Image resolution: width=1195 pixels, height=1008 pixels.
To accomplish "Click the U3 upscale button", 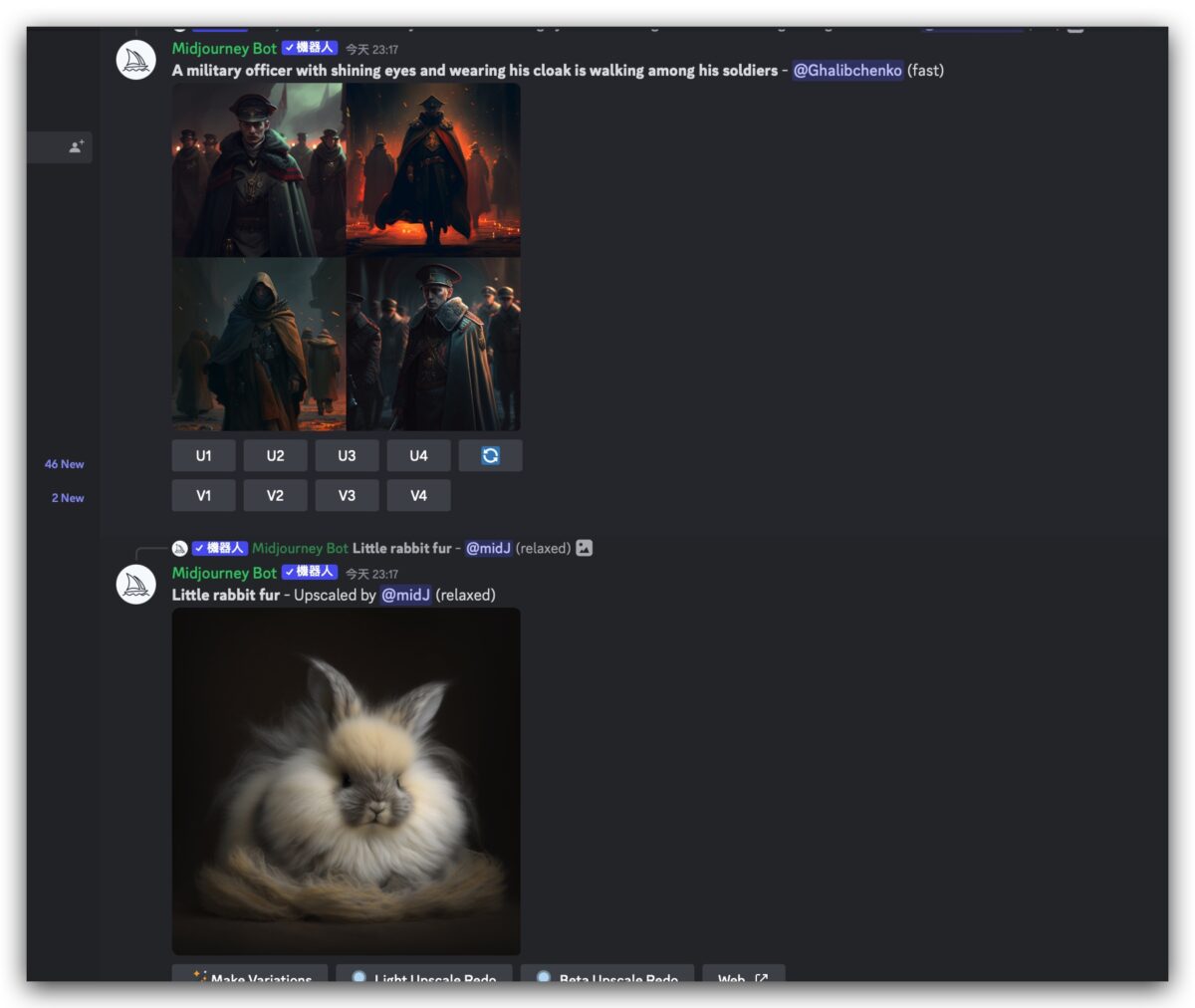I will pos(347,455).
